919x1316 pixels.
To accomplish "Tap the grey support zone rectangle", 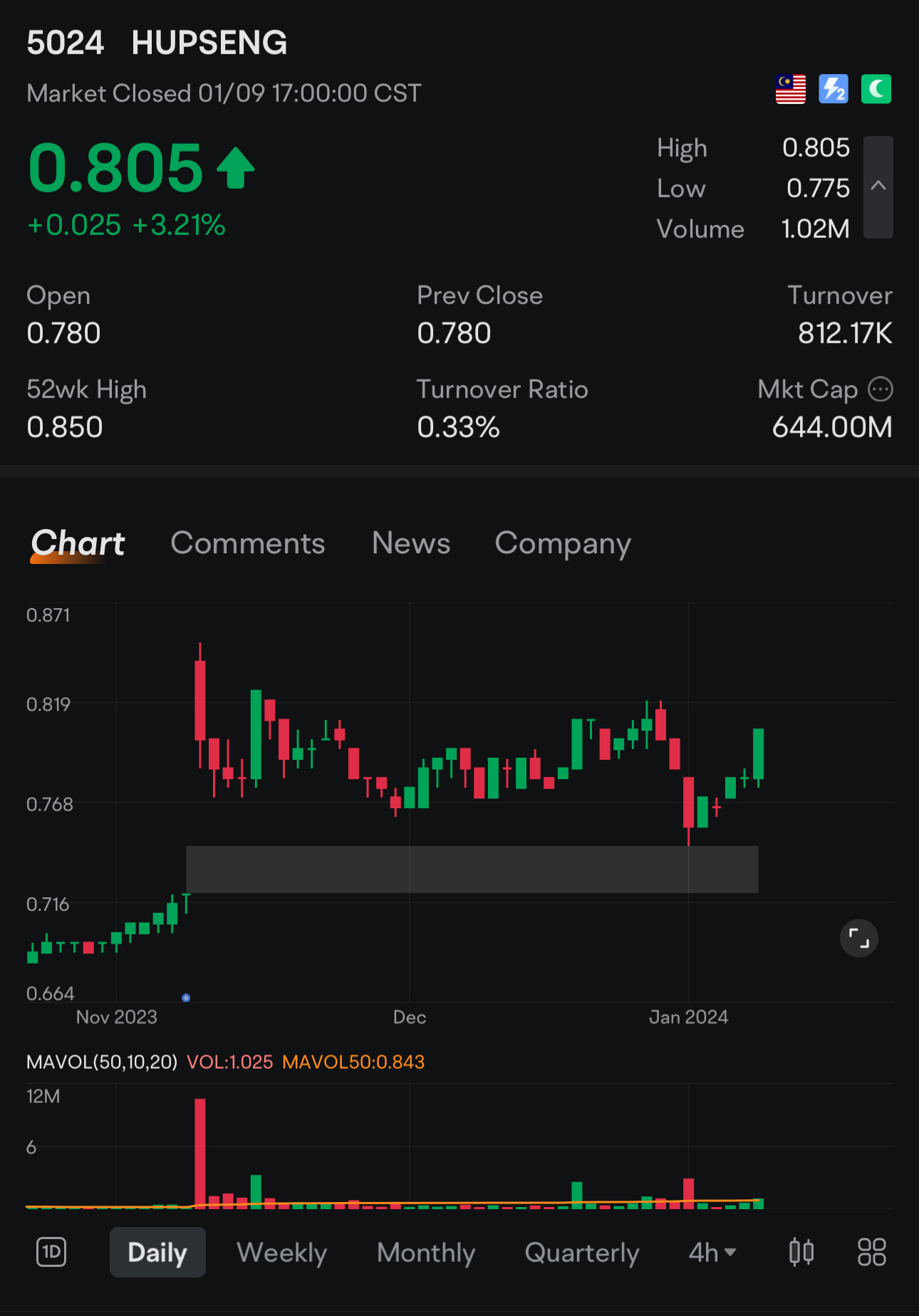I will pos(472,869).
